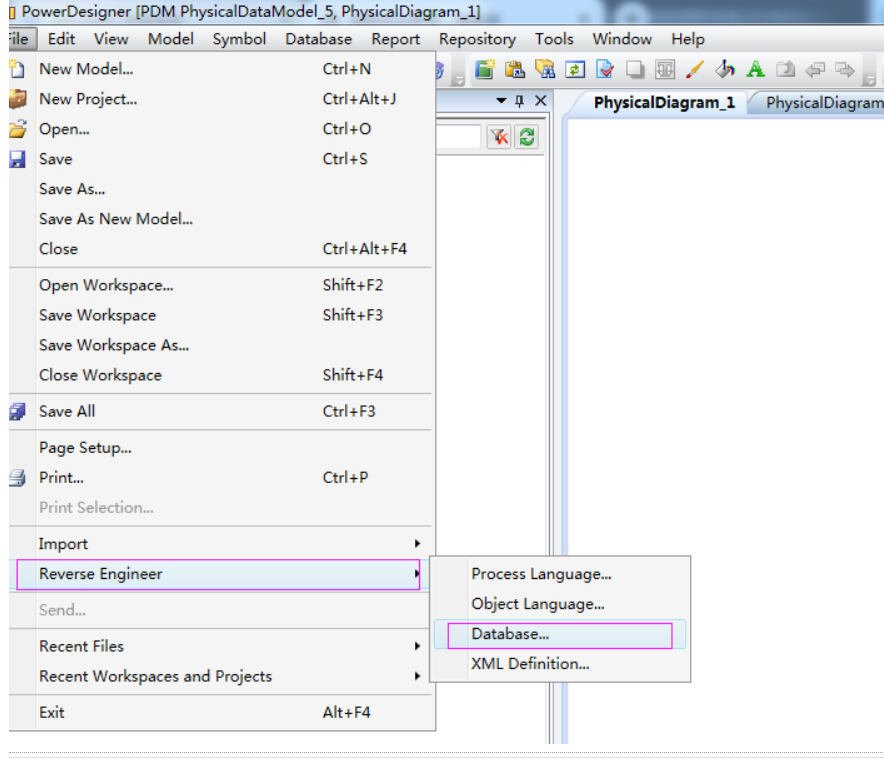The image size is (884, 759).
Task: Click the green refresh browser icon
Action: coord(527,136)
